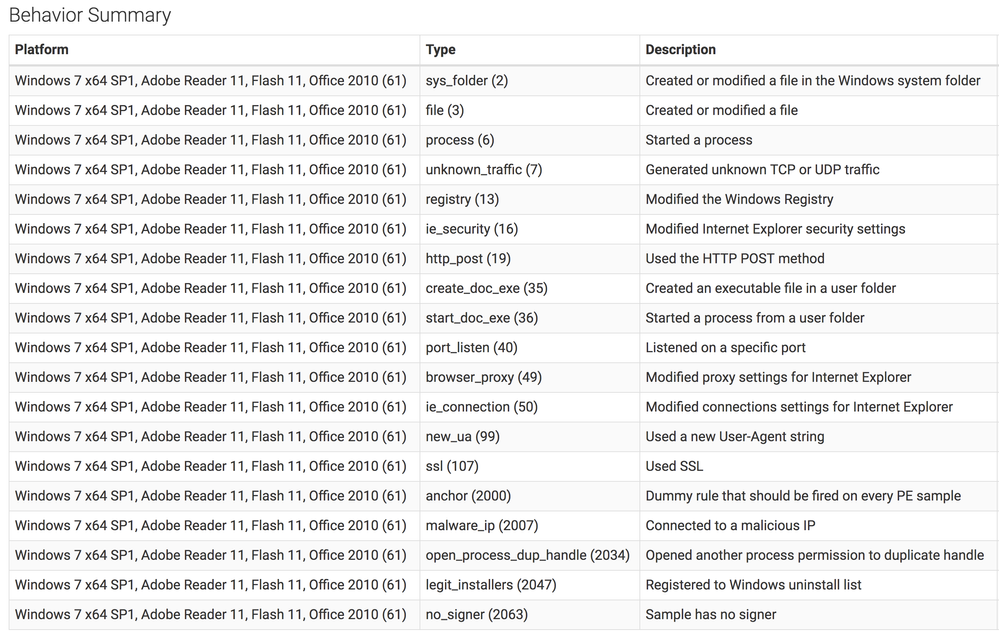999x635 pixels.
Task: Click the unknown_traffic (7) entry
Action: pos(483,170)
